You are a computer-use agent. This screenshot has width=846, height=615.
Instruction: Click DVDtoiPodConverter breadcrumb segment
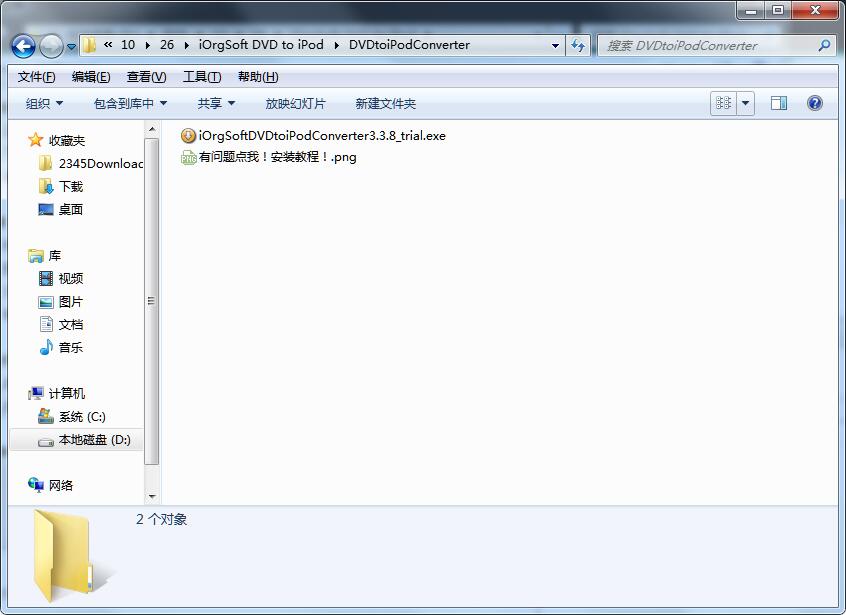(409, 45)
